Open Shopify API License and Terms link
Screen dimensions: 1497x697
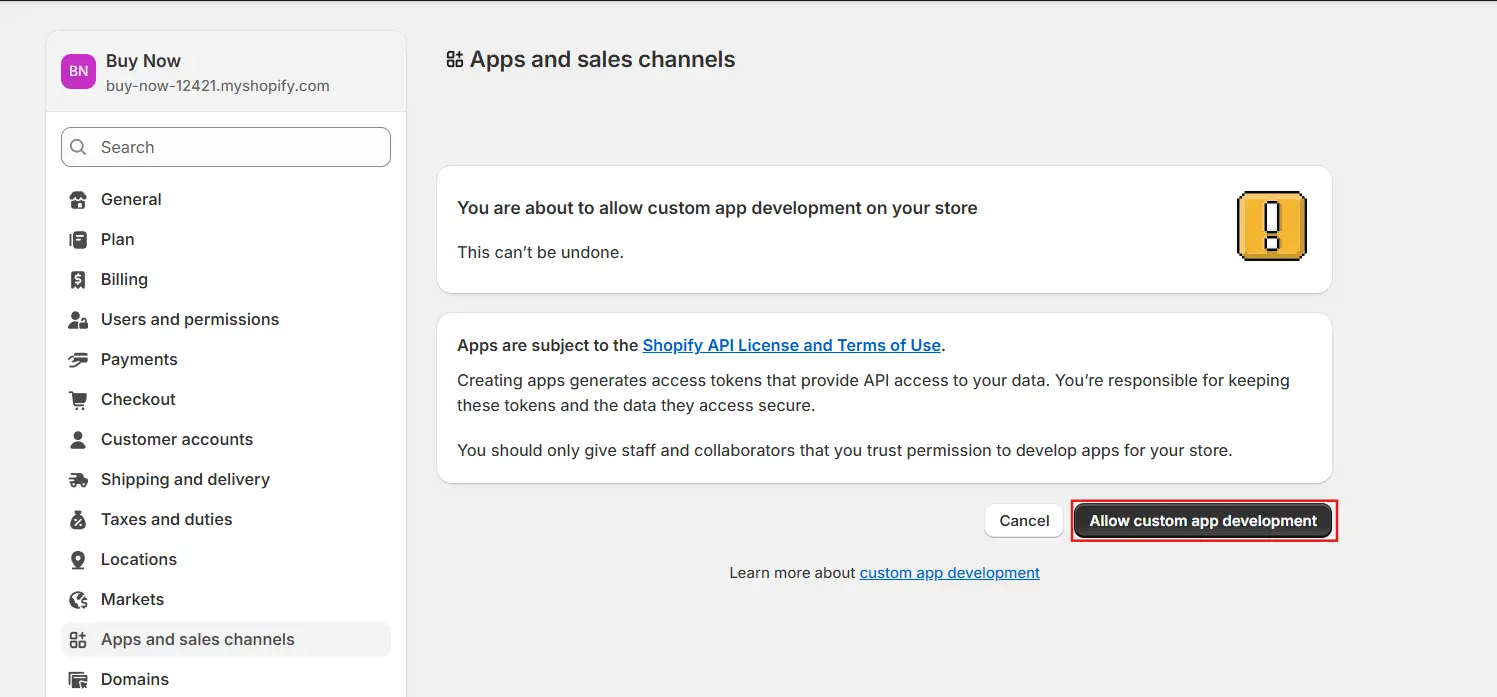791,345
